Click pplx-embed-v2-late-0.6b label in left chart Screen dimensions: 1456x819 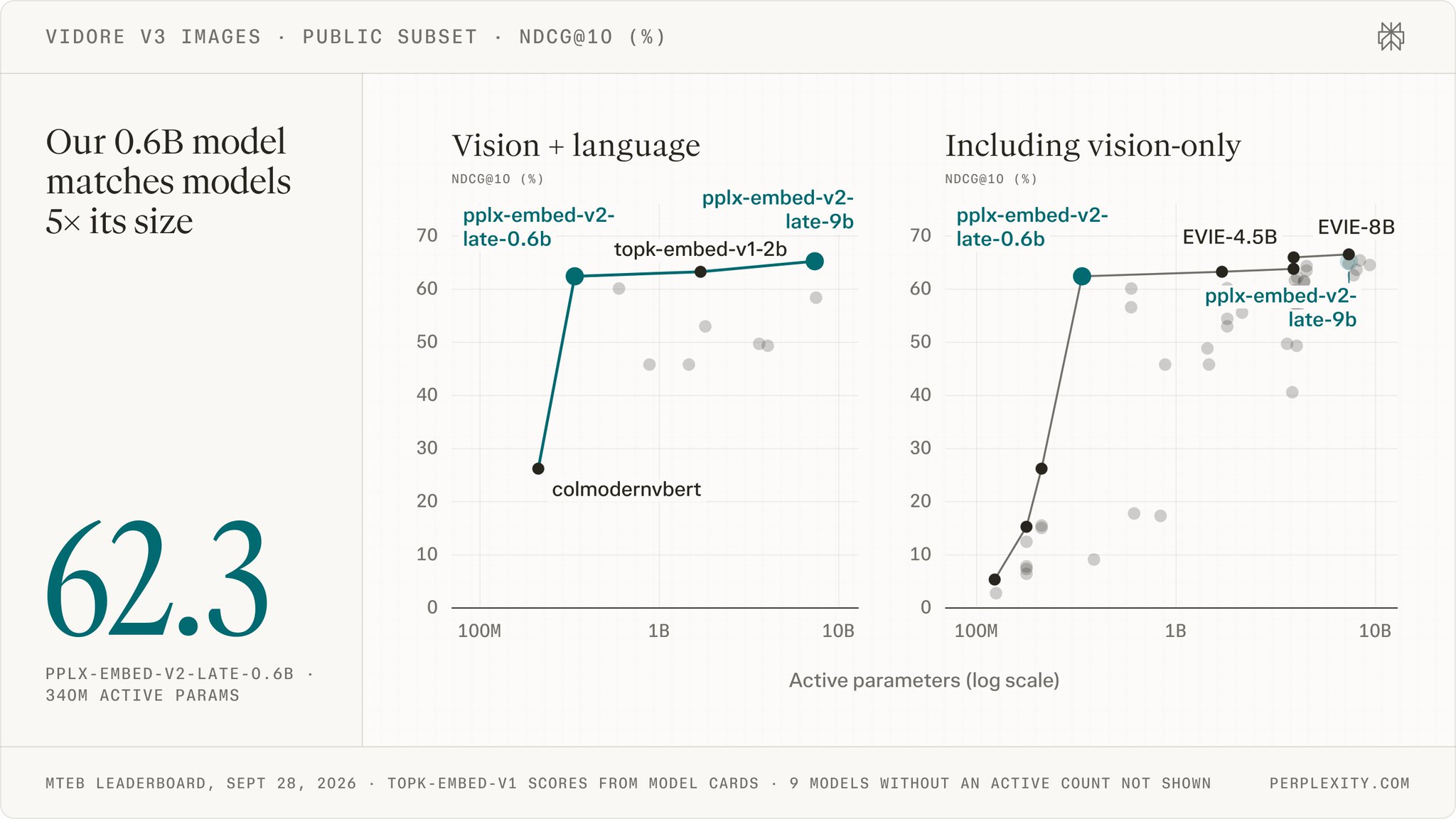click(538, 227)
